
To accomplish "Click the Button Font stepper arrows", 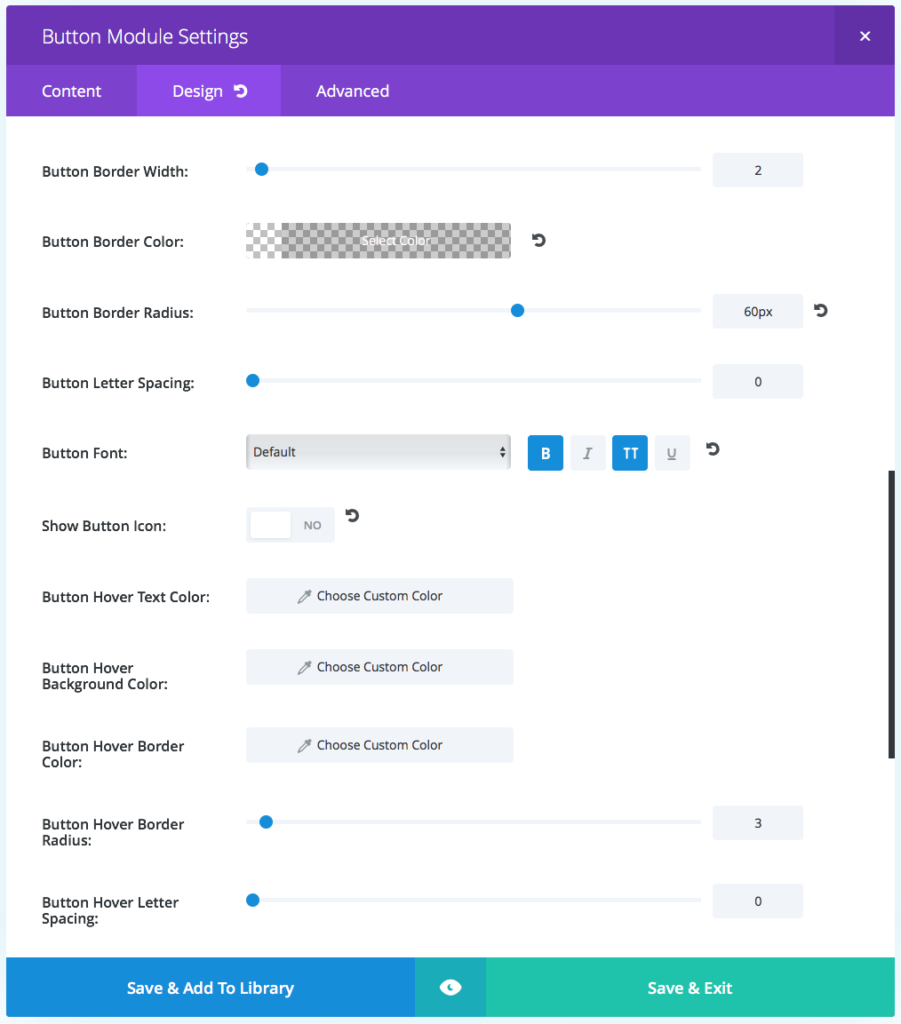I will 504,452.
